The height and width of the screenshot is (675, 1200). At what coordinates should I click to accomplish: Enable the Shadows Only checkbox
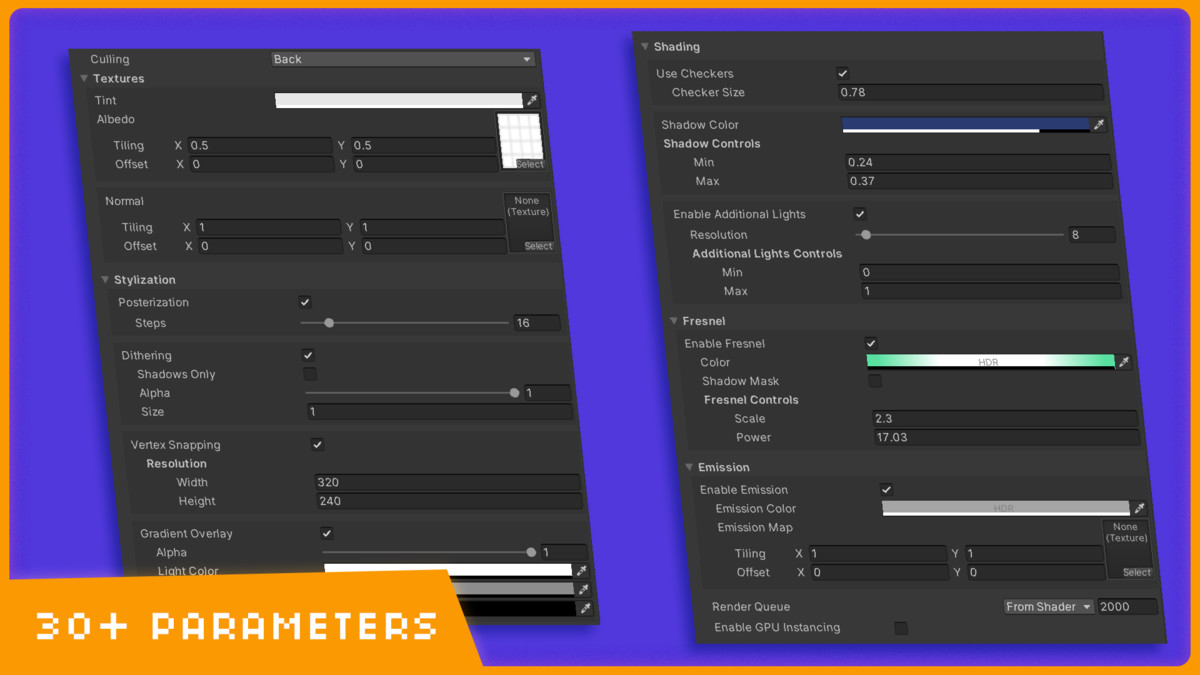pyautogui.click(x=310, y=374)
